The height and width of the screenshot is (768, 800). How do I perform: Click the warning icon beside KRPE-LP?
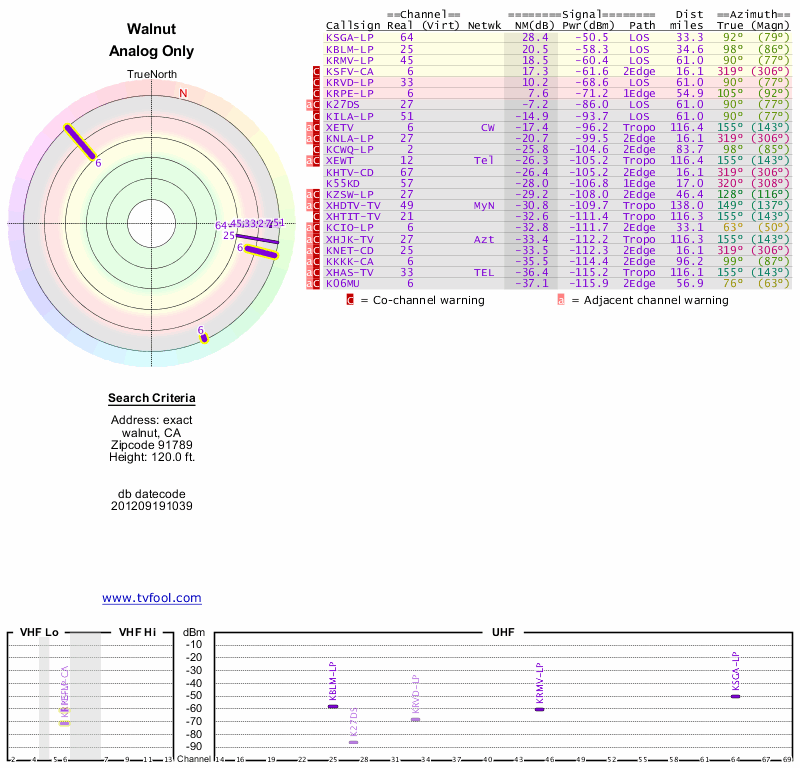(x=317, y=93)
